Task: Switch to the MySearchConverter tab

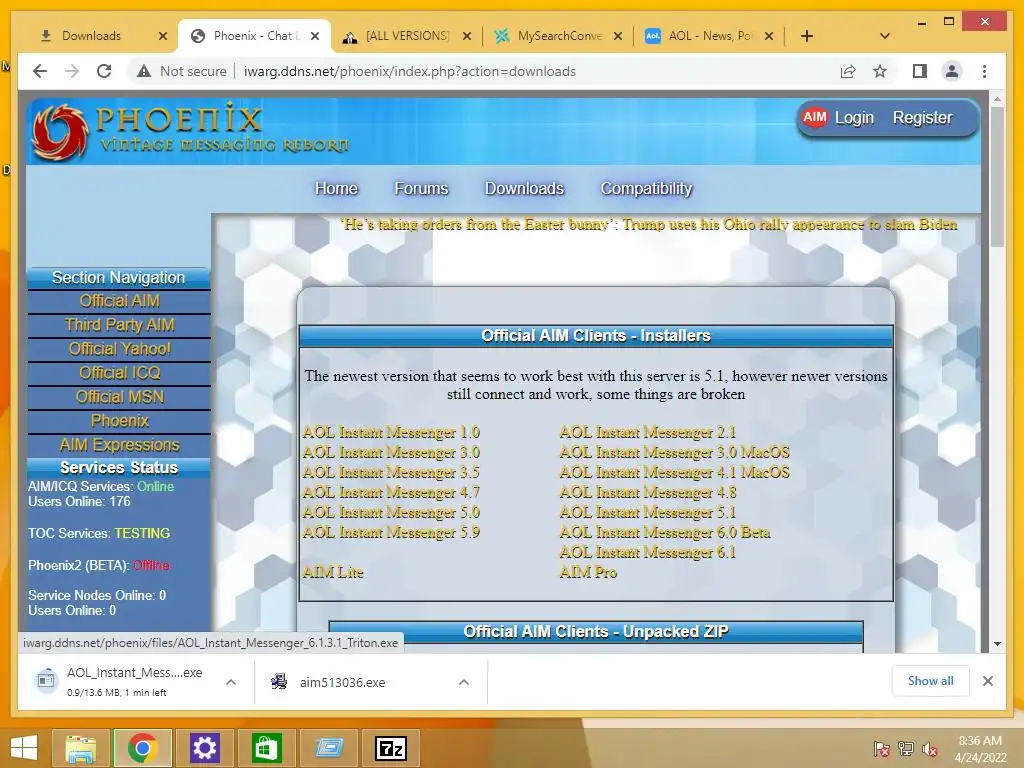Action: [x=560, y=36]
